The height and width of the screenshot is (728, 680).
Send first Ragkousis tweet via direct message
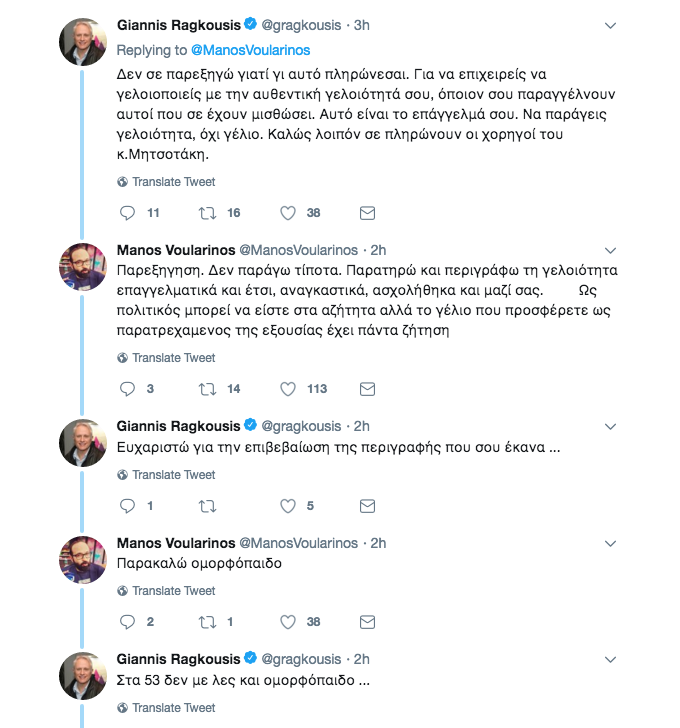[367, 213]
